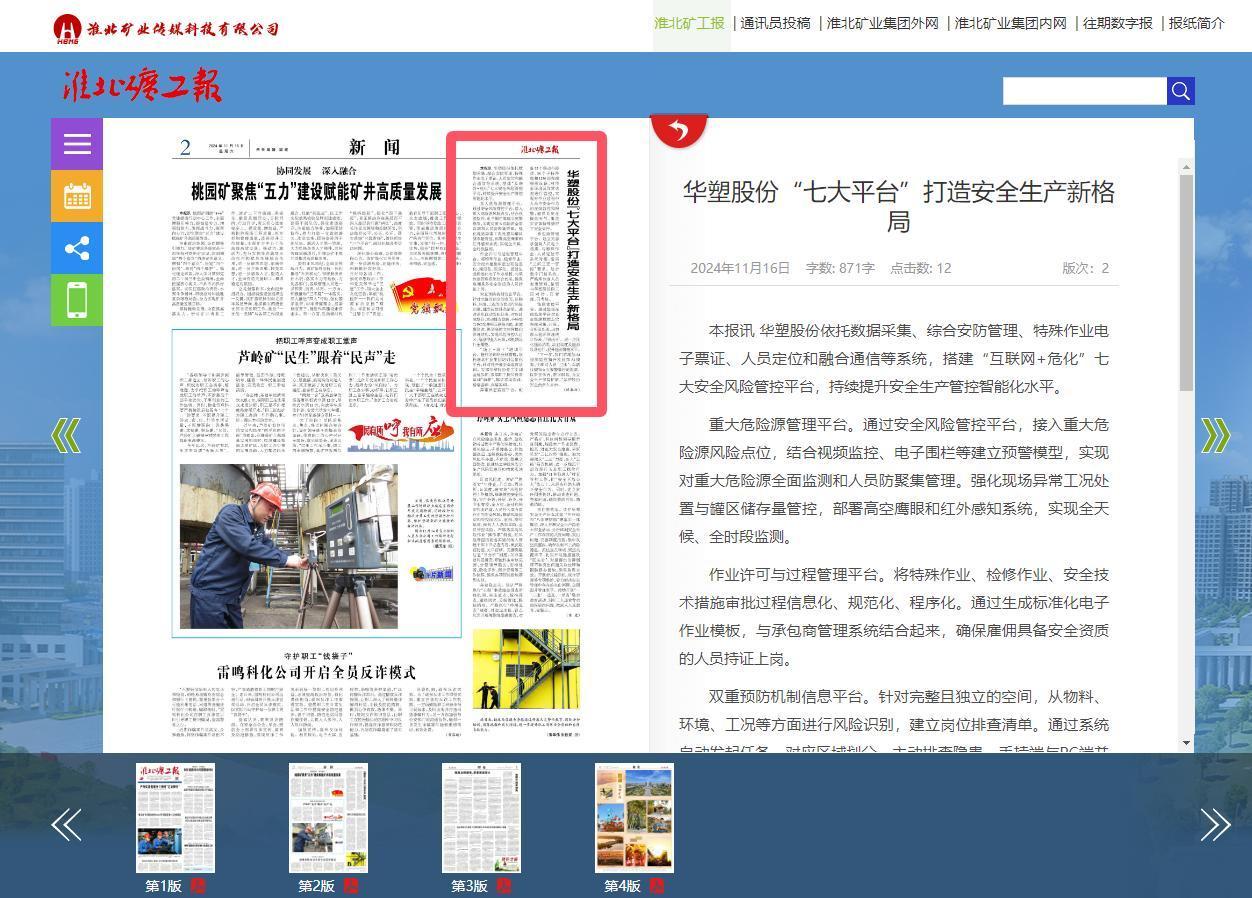Open 往期数字报 archive link

point(1117,23)
